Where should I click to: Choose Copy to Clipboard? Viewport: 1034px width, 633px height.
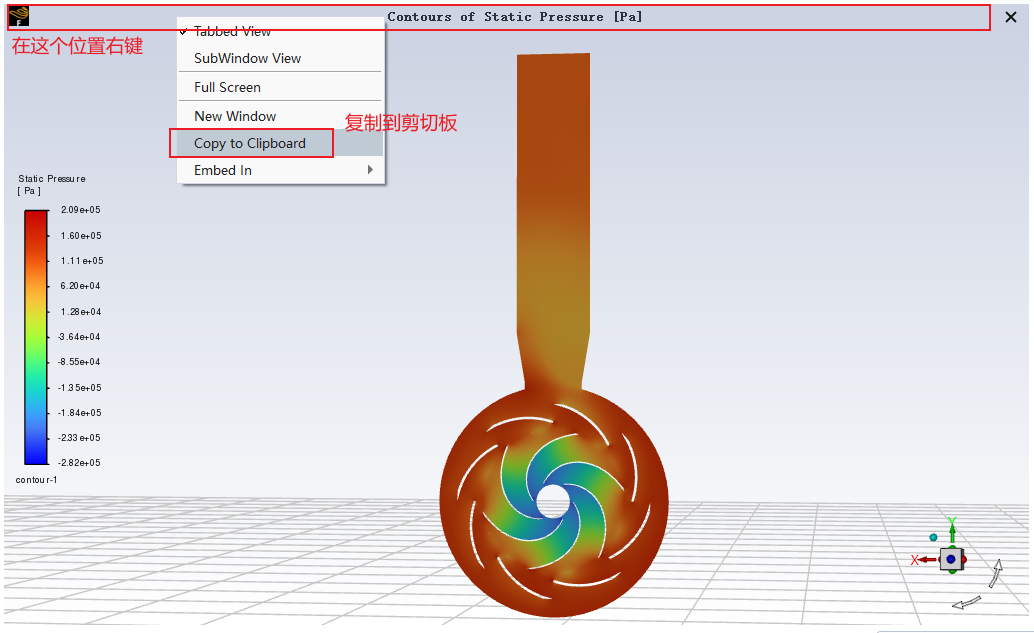[x=251, y=143]
